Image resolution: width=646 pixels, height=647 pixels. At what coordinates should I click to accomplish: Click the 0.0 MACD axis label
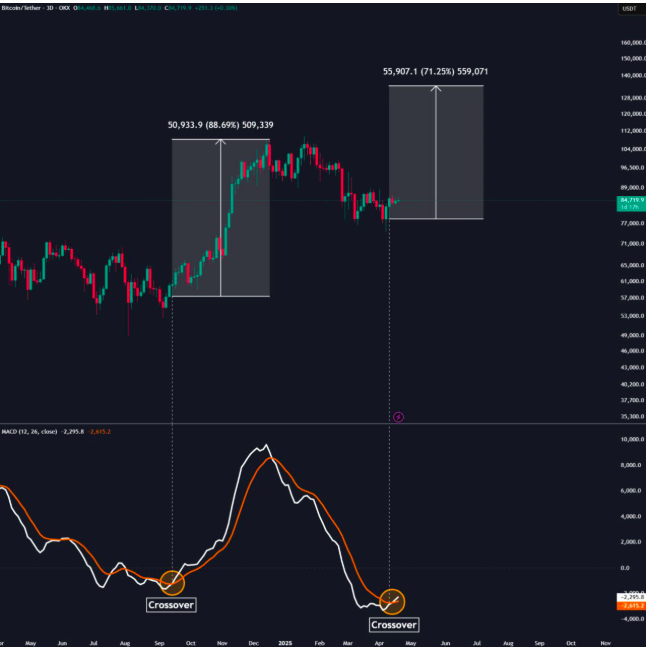[x=625, y=568]
